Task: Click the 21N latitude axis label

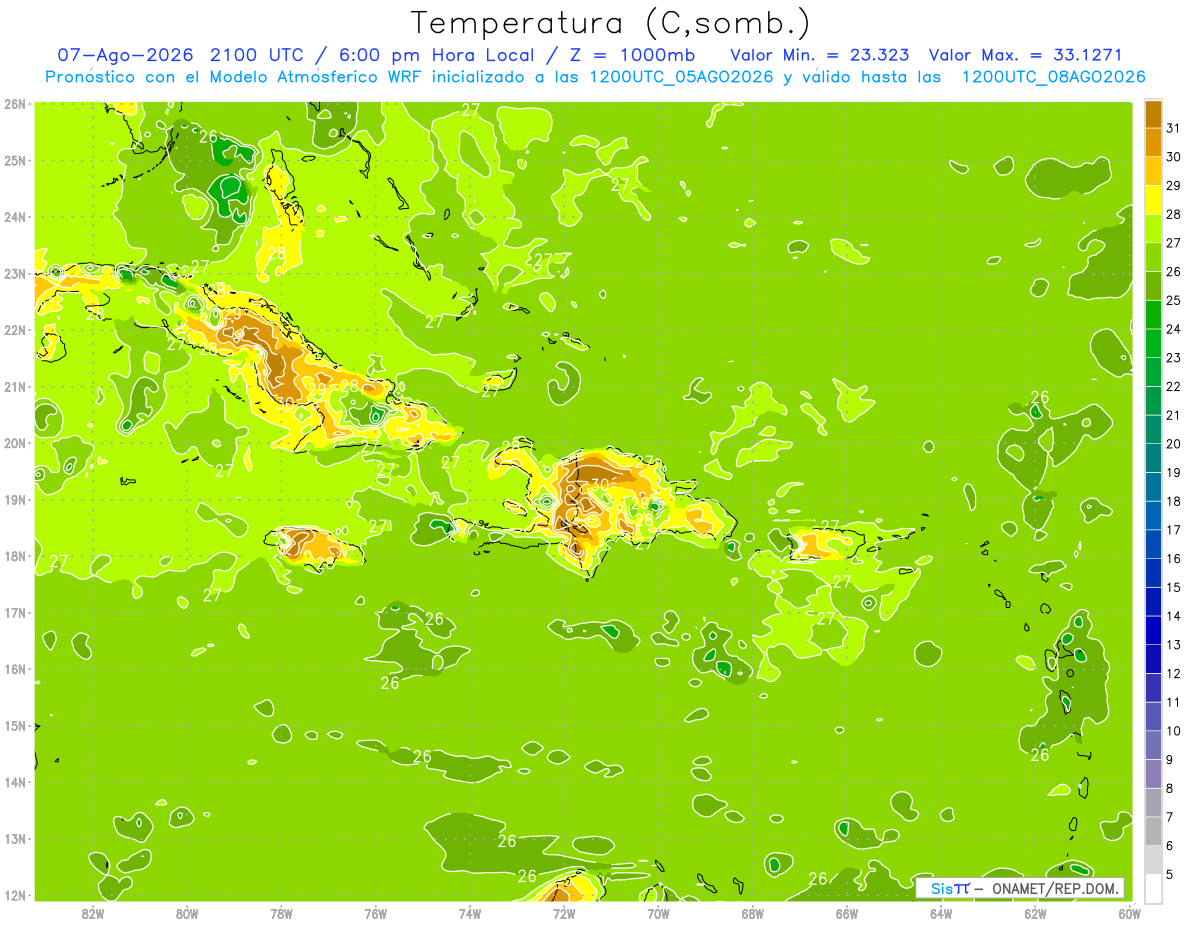Action: pyautogui.click(x=15, y=386)
